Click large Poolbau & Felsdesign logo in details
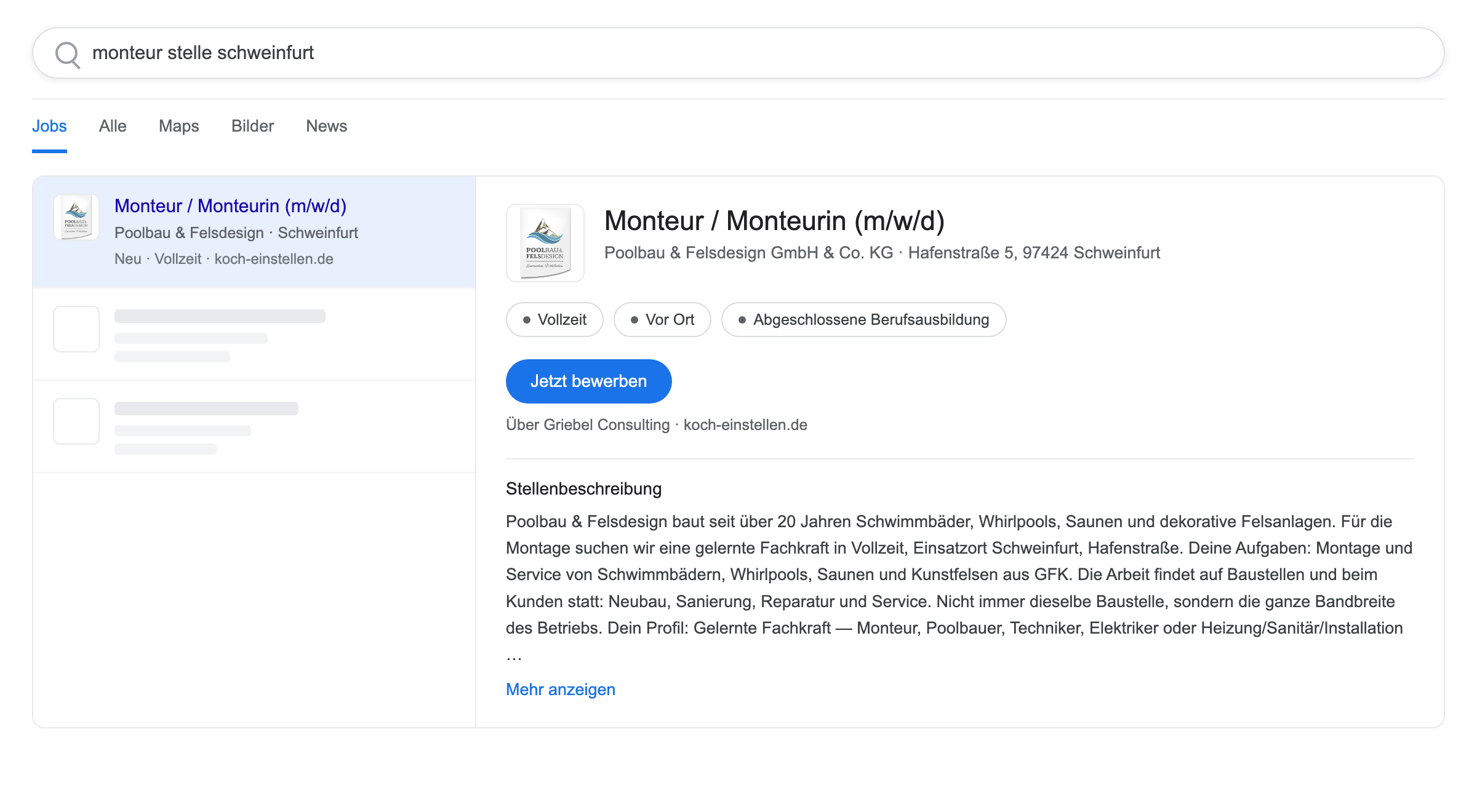The height and width of the screenshot is (812, 1477). [545, 243]
